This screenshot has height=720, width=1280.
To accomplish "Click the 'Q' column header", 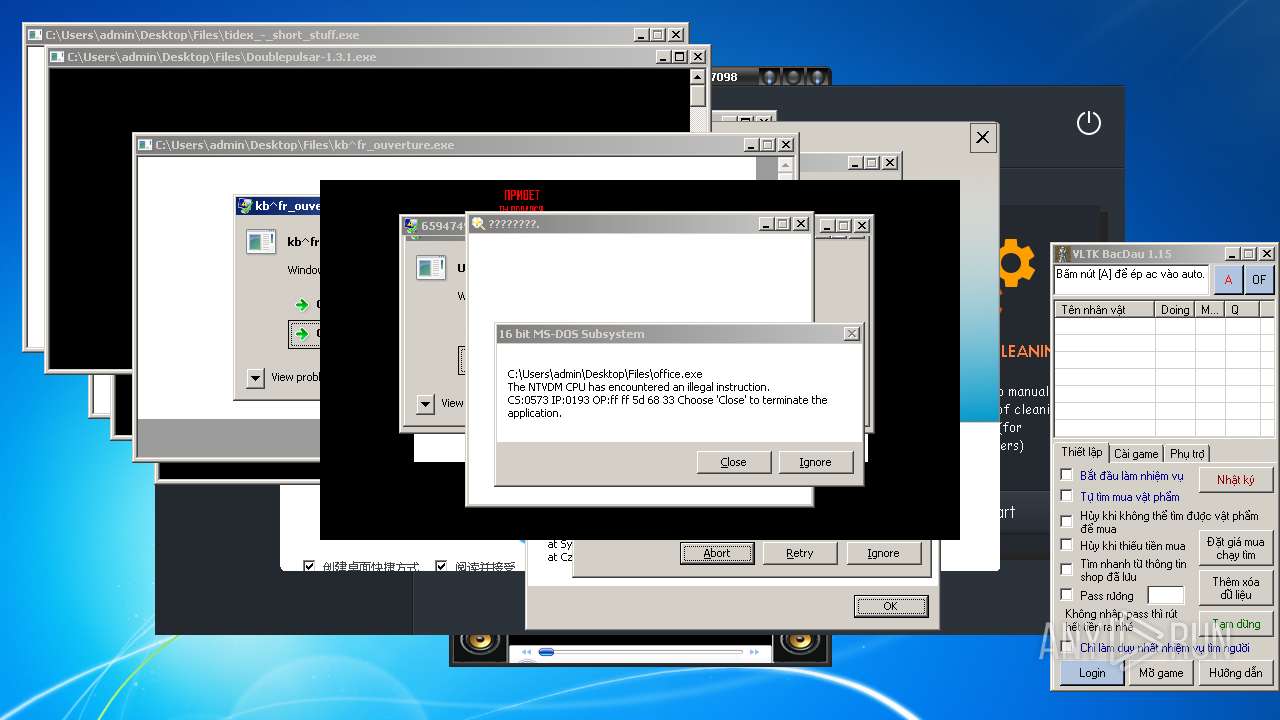I will pos(1240,310).
